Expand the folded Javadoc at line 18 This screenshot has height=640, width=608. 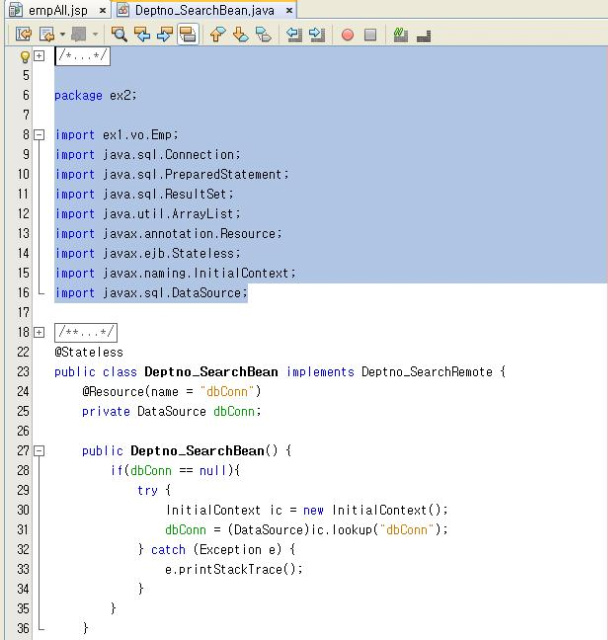tap(39, 332)
